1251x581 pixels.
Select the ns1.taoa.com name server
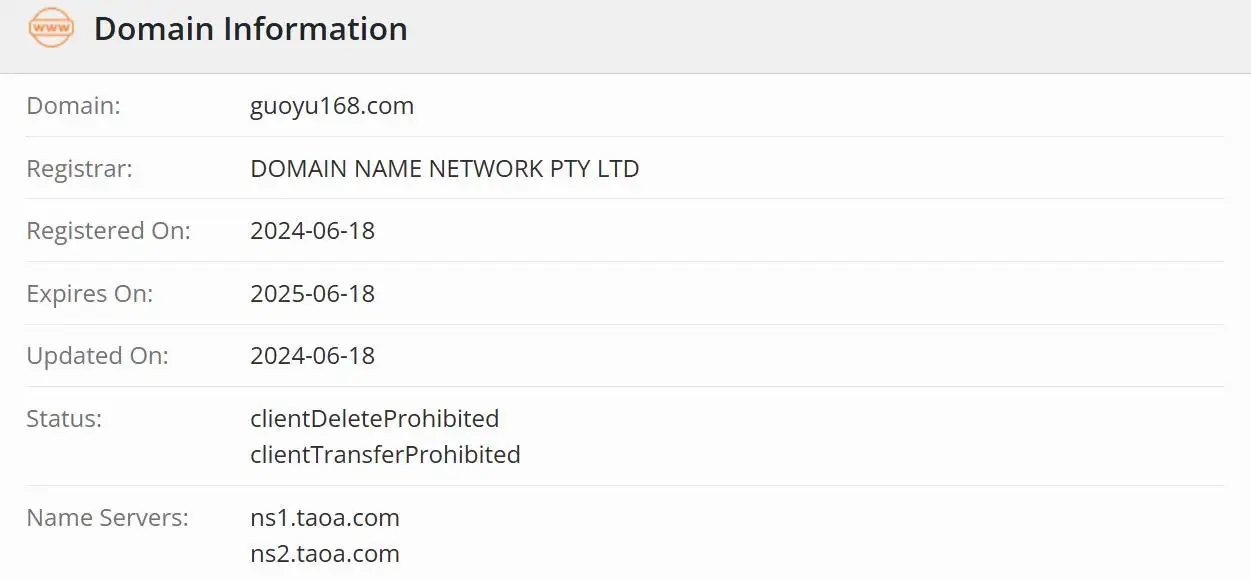[325, 518]
